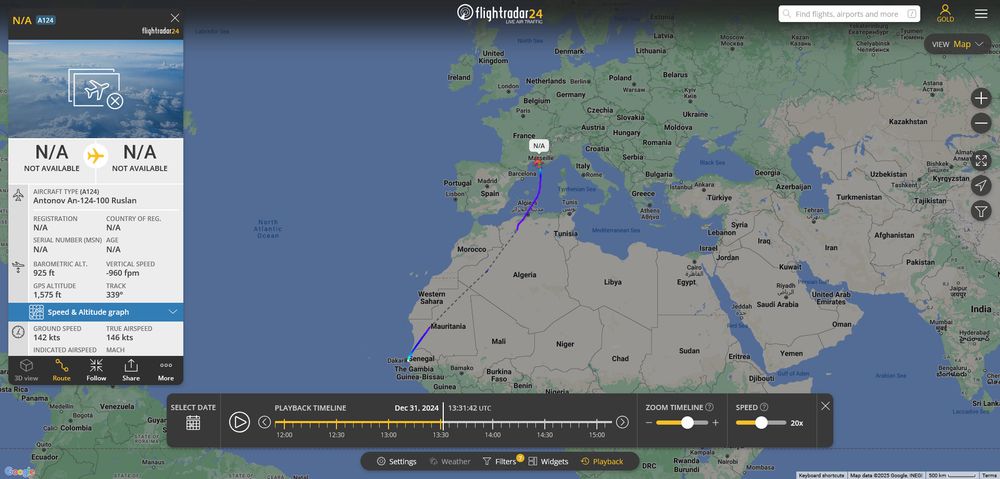
Task: Open map filter funnel button
Action: click(981, 210)
